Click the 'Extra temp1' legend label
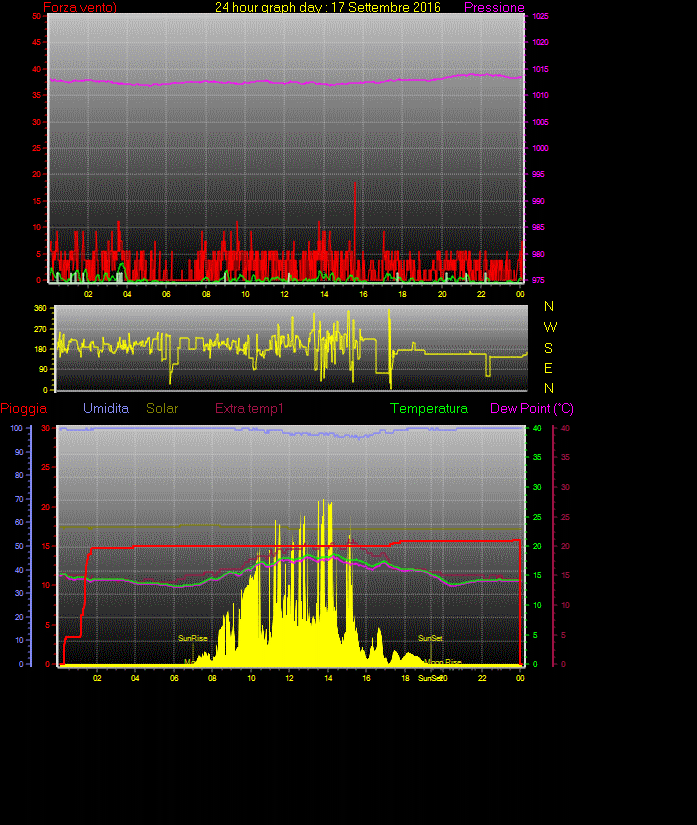The width and height of the screenshot is (697, 825). (x=249, y=408)
